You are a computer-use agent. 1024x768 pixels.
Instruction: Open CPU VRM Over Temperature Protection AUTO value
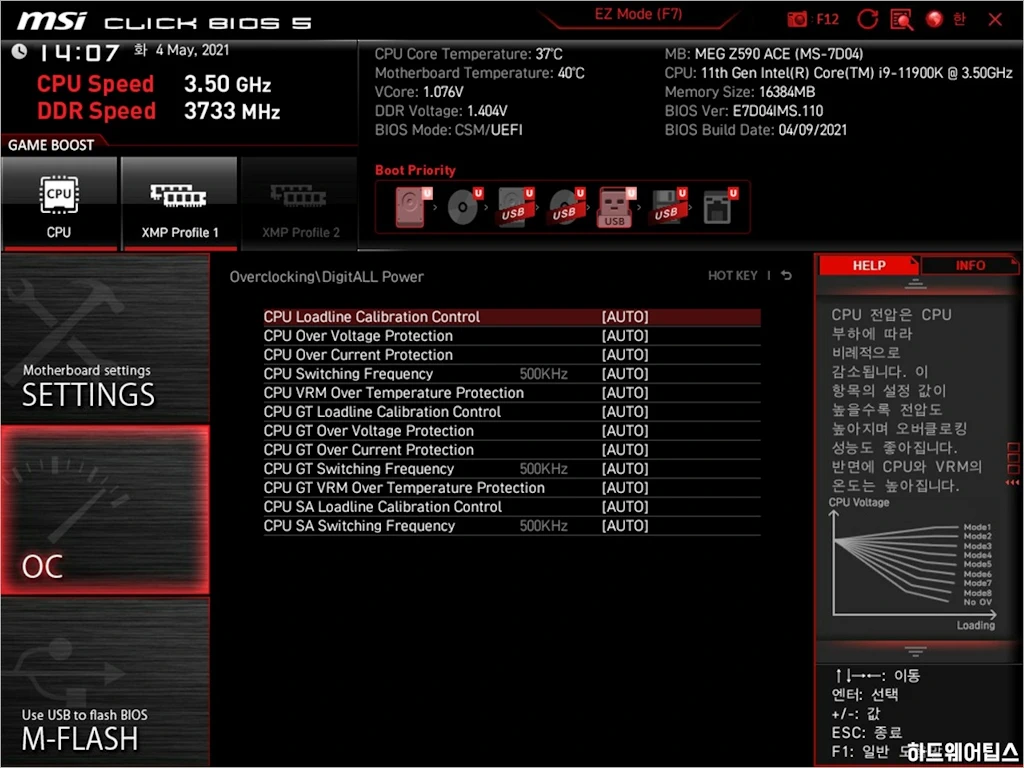(625, 392)
